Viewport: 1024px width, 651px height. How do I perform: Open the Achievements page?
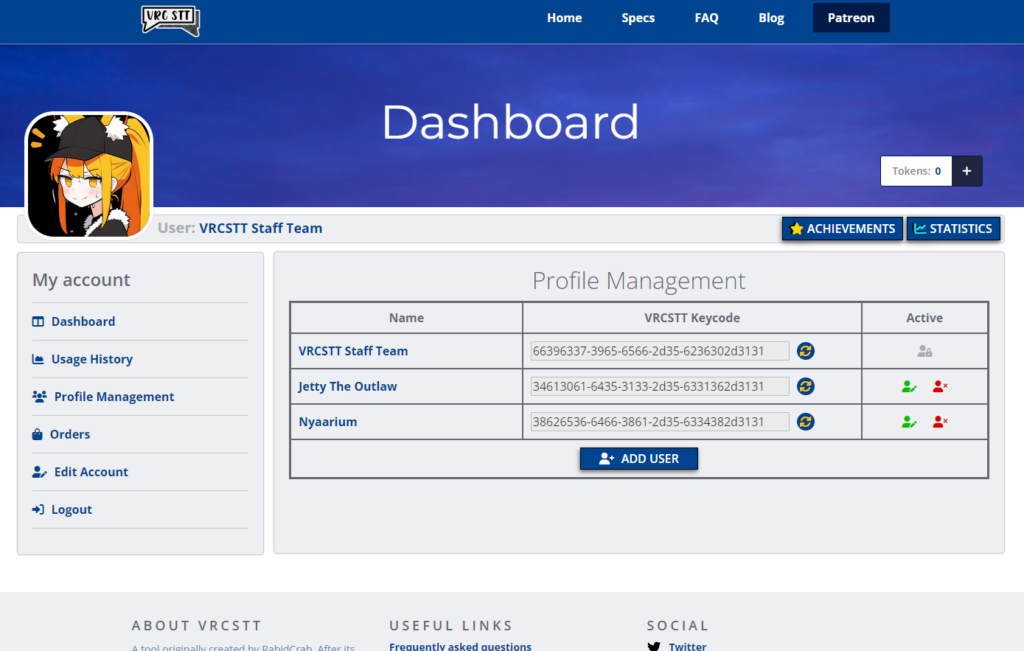pyautogui.click(x=842, y=229)
